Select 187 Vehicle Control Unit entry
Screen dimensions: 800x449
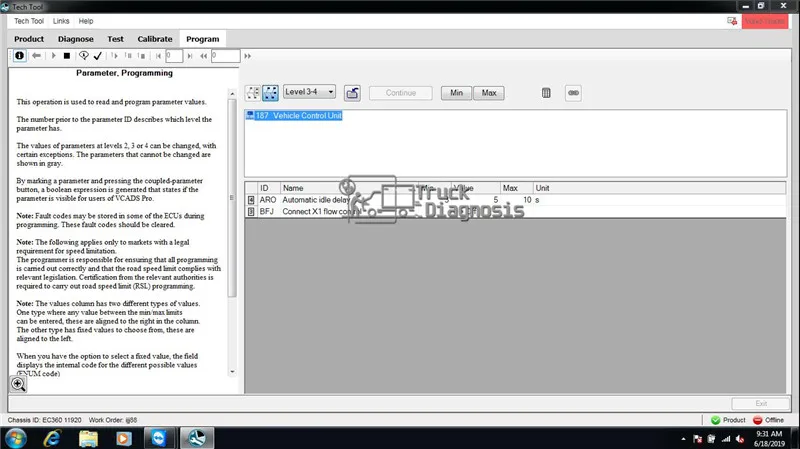pyautogui.click(x=294, y=116)
